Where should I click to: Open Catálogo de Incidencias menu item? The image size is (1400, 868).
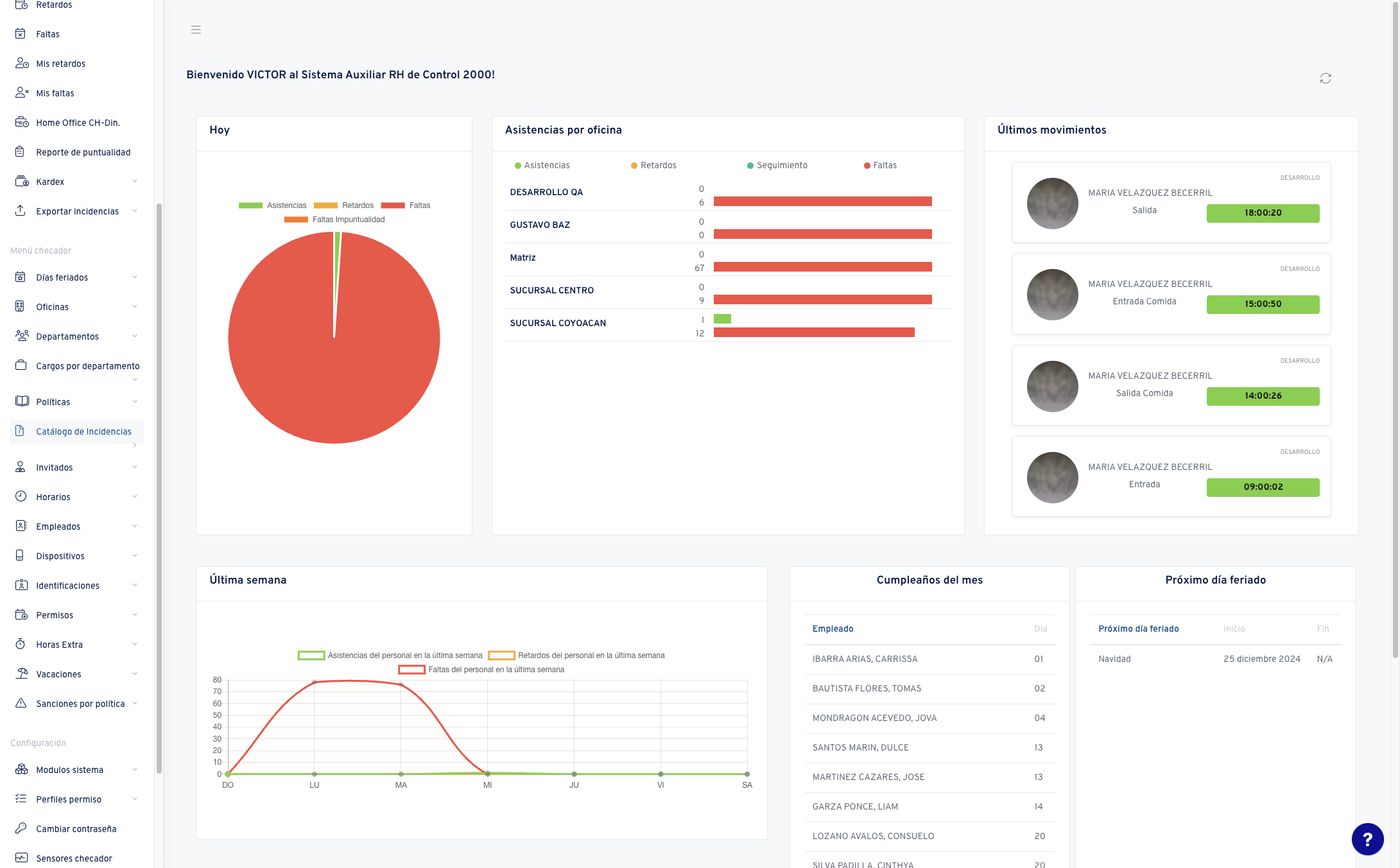(x=77, y=431)
